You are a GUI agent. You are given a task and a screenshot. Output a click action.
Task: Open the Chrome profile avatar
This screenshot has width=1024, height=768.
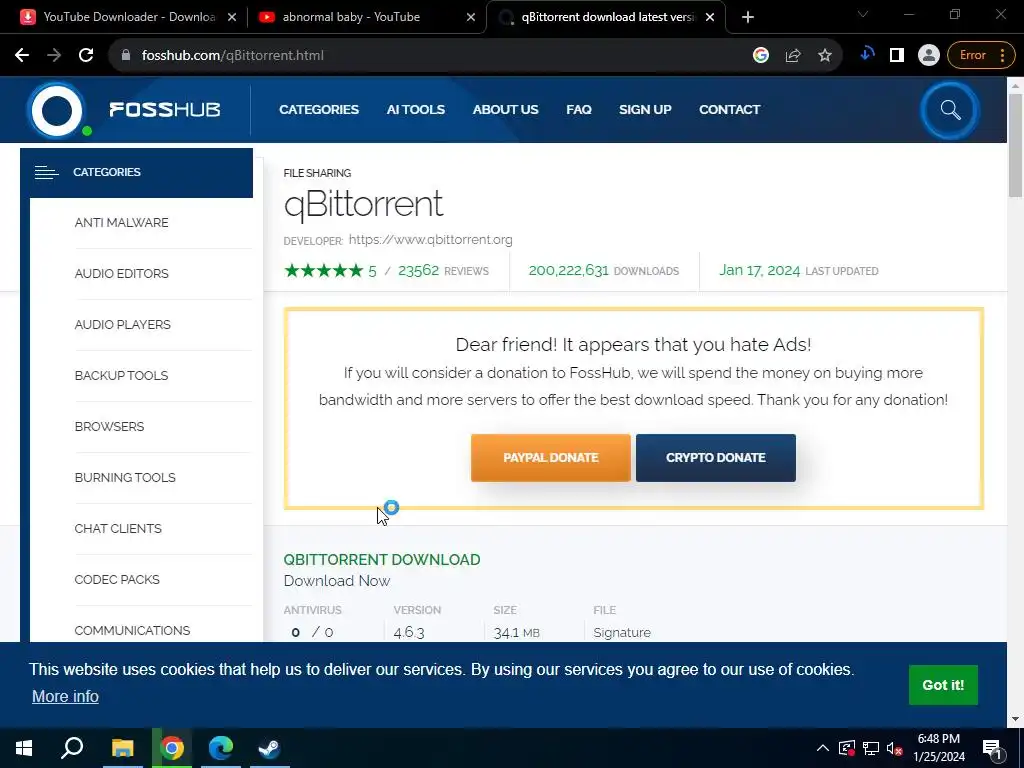coord(928,56)
